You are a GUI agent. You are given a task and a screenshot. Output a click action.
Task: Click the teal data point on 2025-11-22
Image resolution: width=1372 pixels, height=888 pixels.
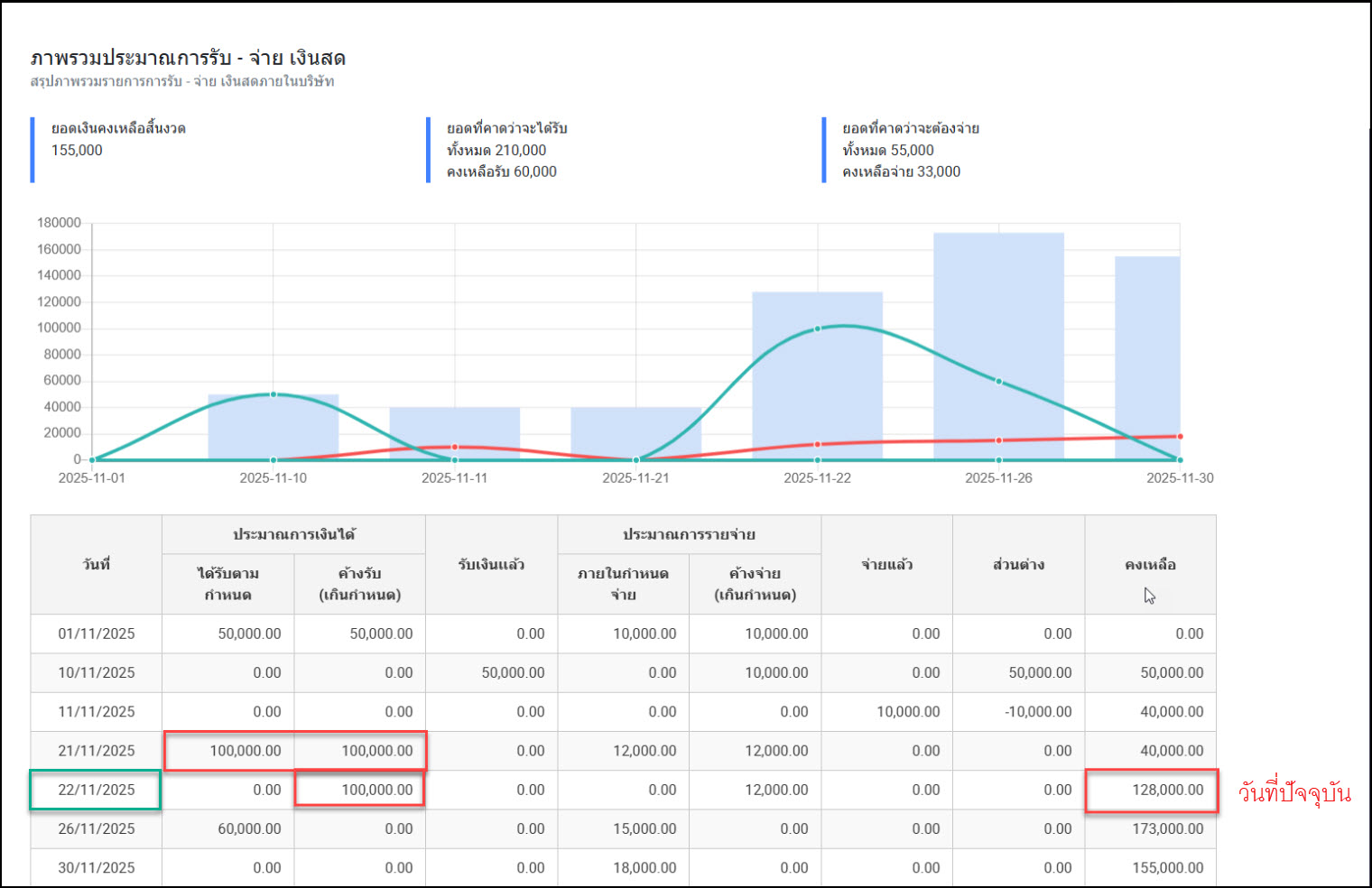coord(818,328)
